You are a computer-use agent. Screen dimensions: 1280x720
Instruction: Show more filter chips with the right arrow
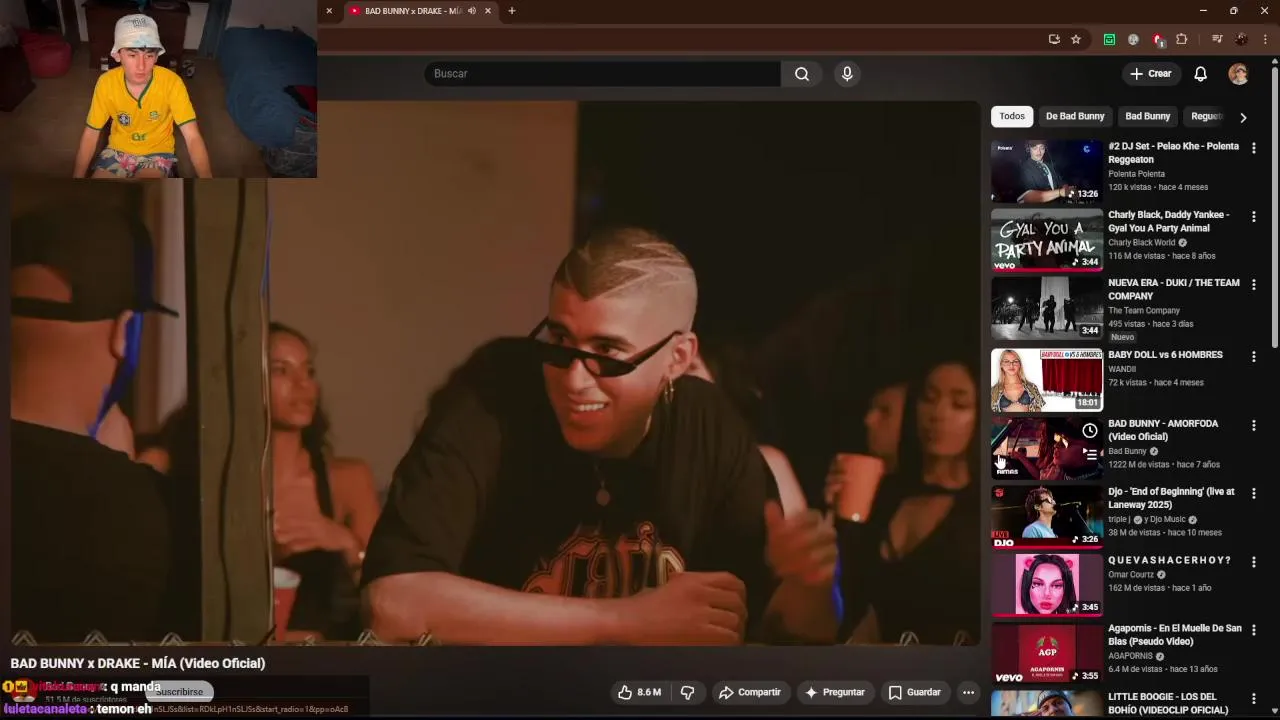[x=1243, y=117]
